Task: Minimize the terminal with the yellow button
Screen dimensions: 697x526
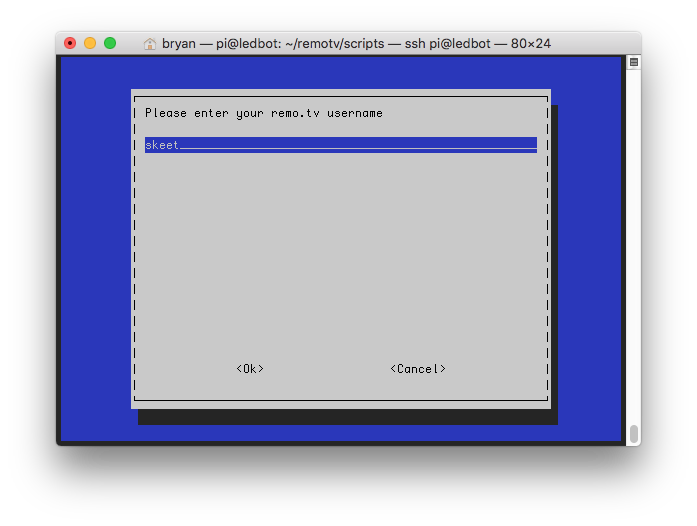Action: (90, 43)
